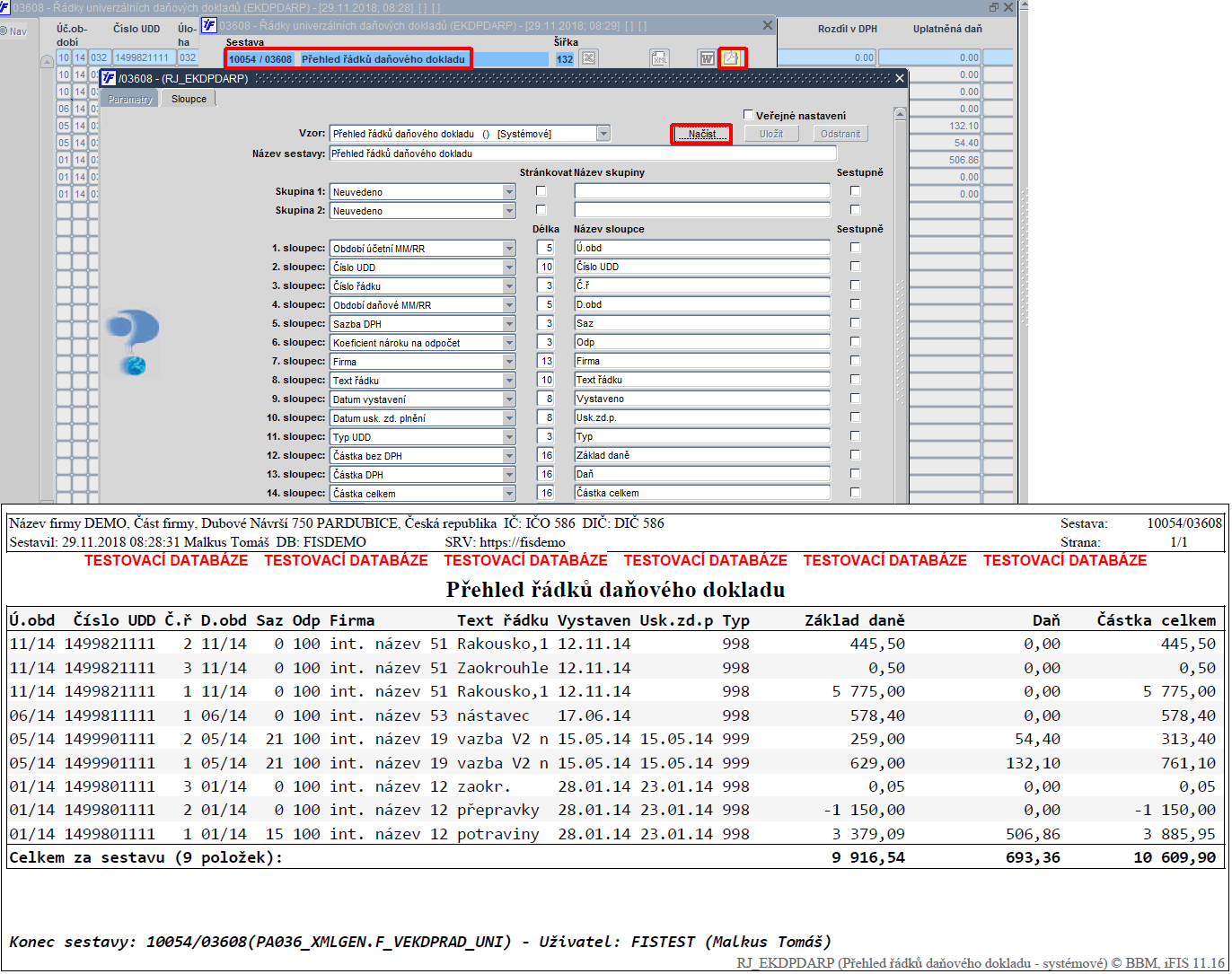Click the Excel export icon beside Šířka 132

tap(588, 58)
